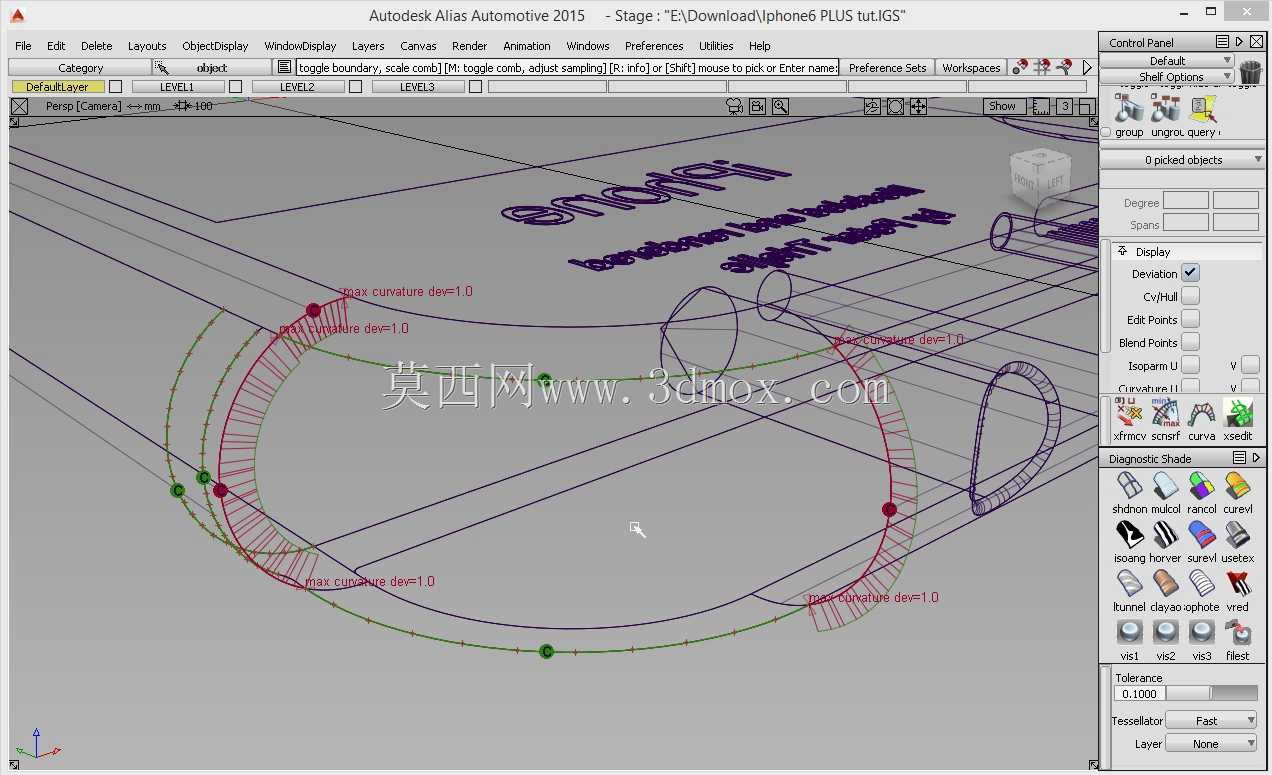Select the LEVEL3 layer button
The height and width of the screenshot is (775, 1272).
[x=417, y=87]
